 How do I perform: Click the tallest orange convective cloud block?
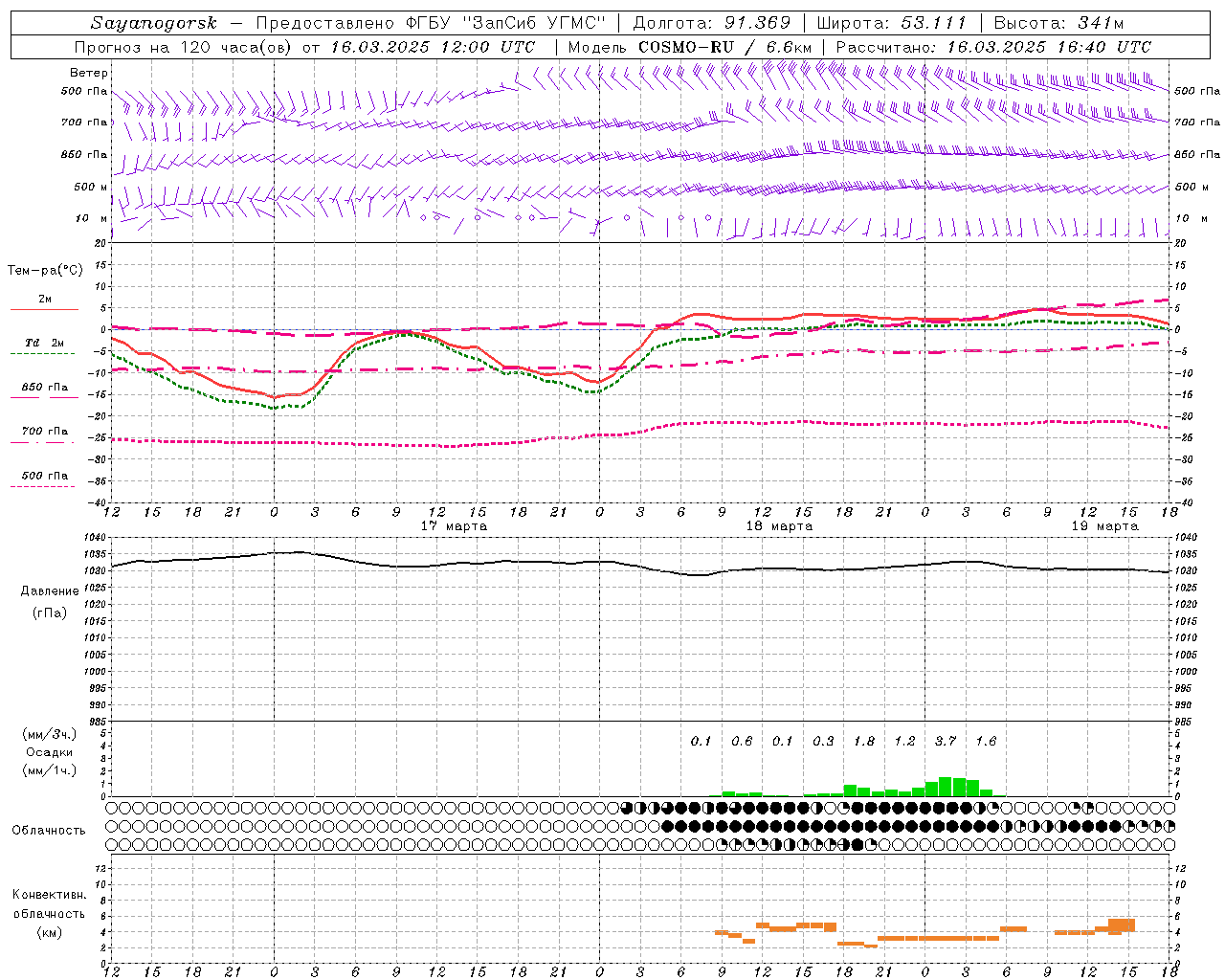(1121, 925)
